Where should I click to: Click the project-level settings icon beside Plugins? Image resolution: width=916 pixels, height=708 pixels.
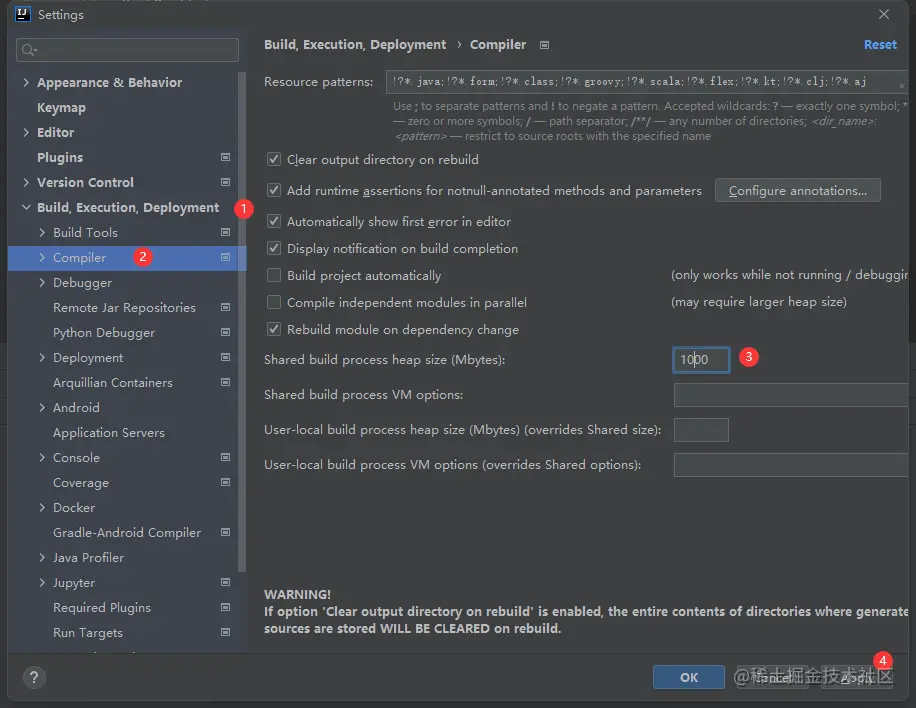(x=225, y=157)
